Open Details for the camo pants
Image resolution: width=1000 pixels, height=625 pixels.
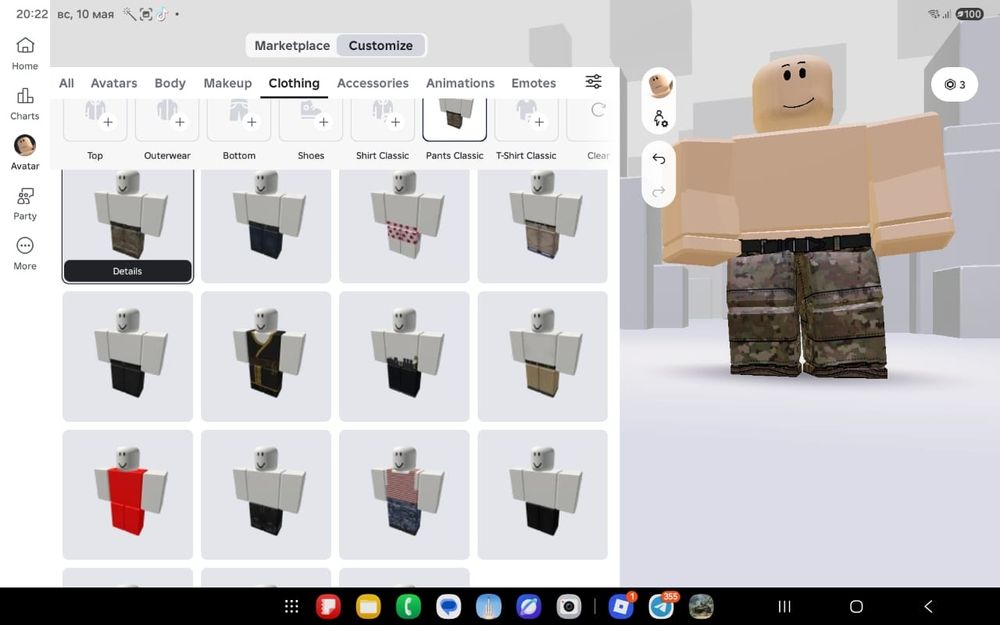point(128,271)
